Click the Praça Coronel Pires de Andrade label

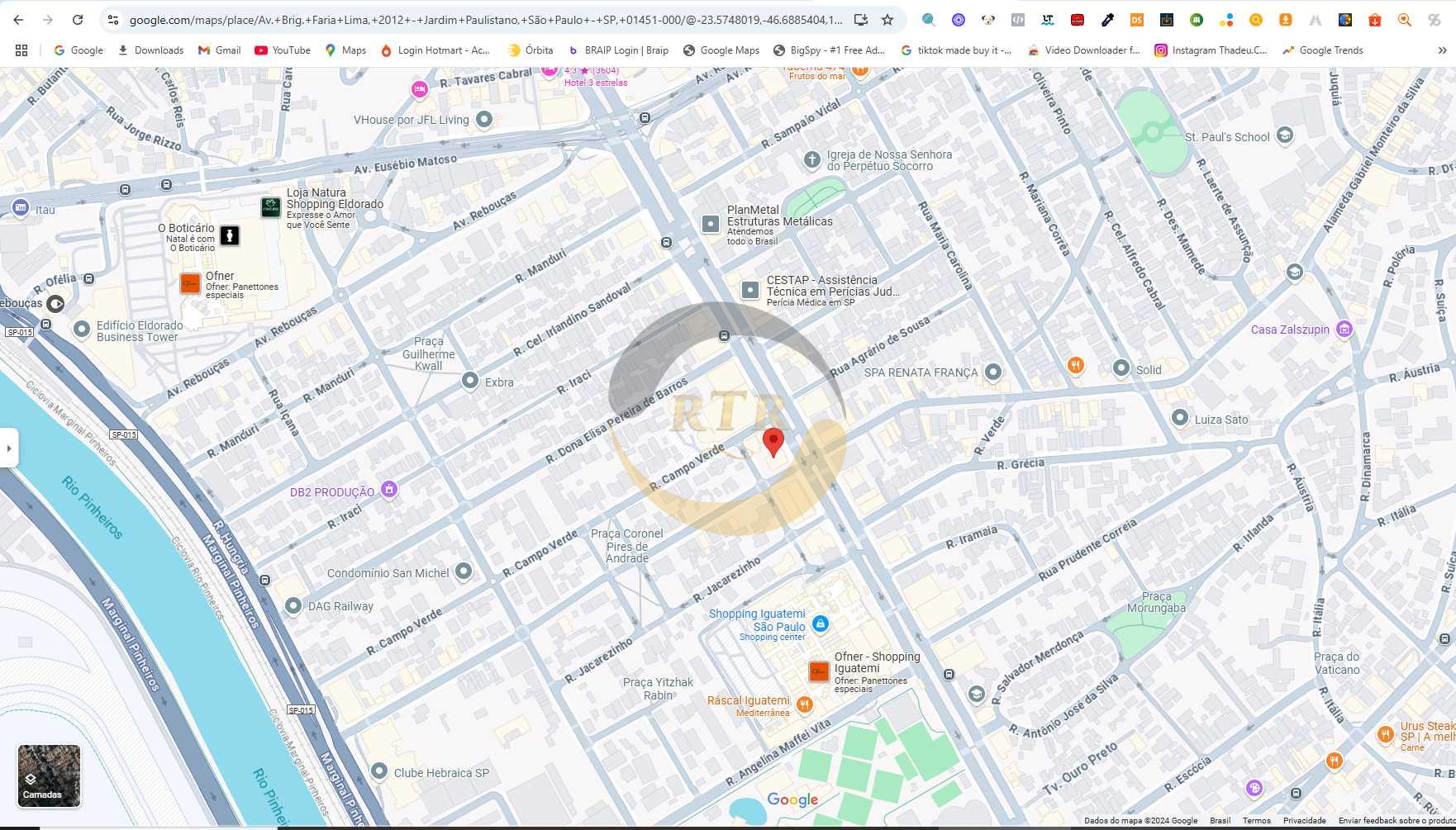point(627,546)
